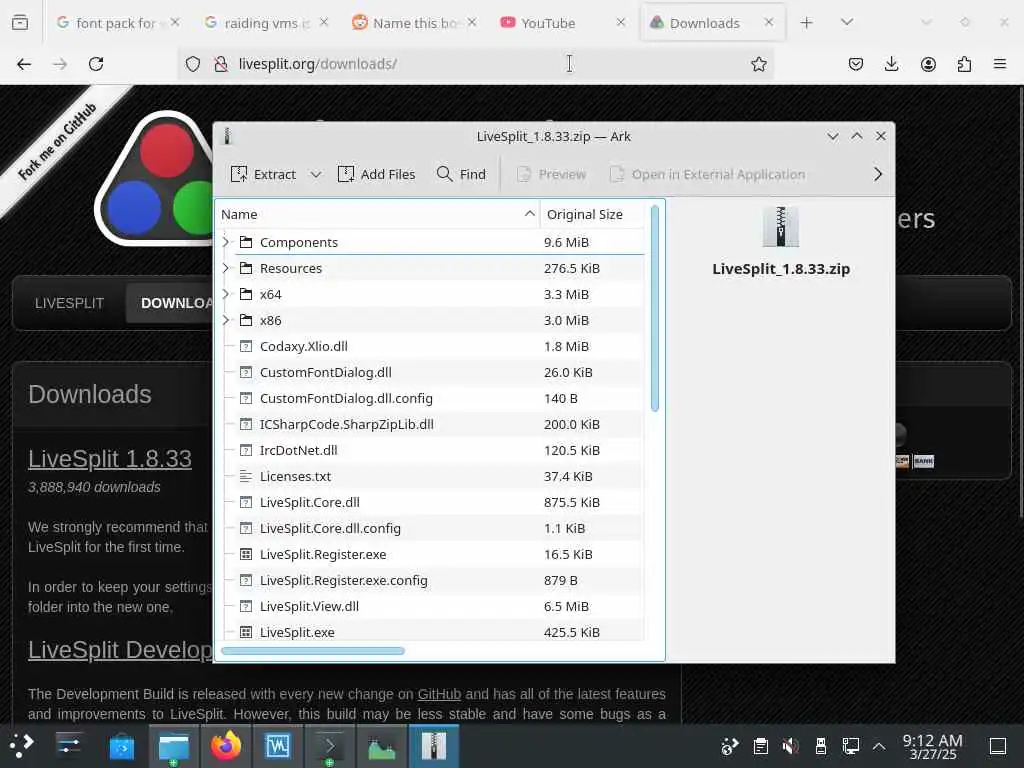Open Dolphin file manager from taskbar
This screenshot has width=1024, height=768.
coord(173,746)
